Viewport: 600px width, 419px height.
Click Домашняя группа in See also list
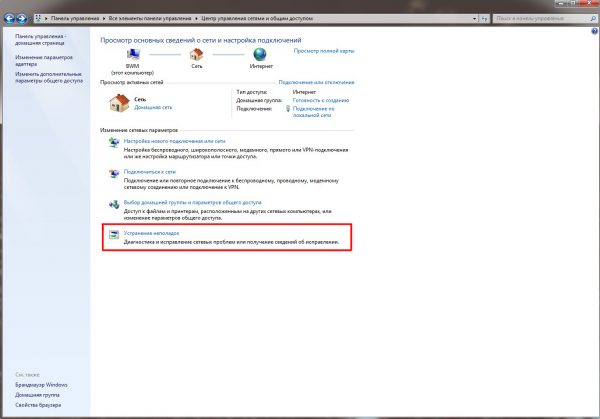click(38, 395)
